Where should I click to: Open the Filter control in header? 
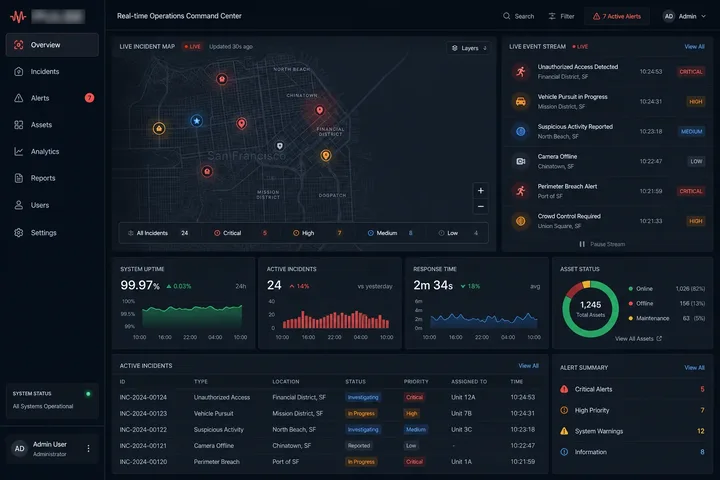pos(561,16)
